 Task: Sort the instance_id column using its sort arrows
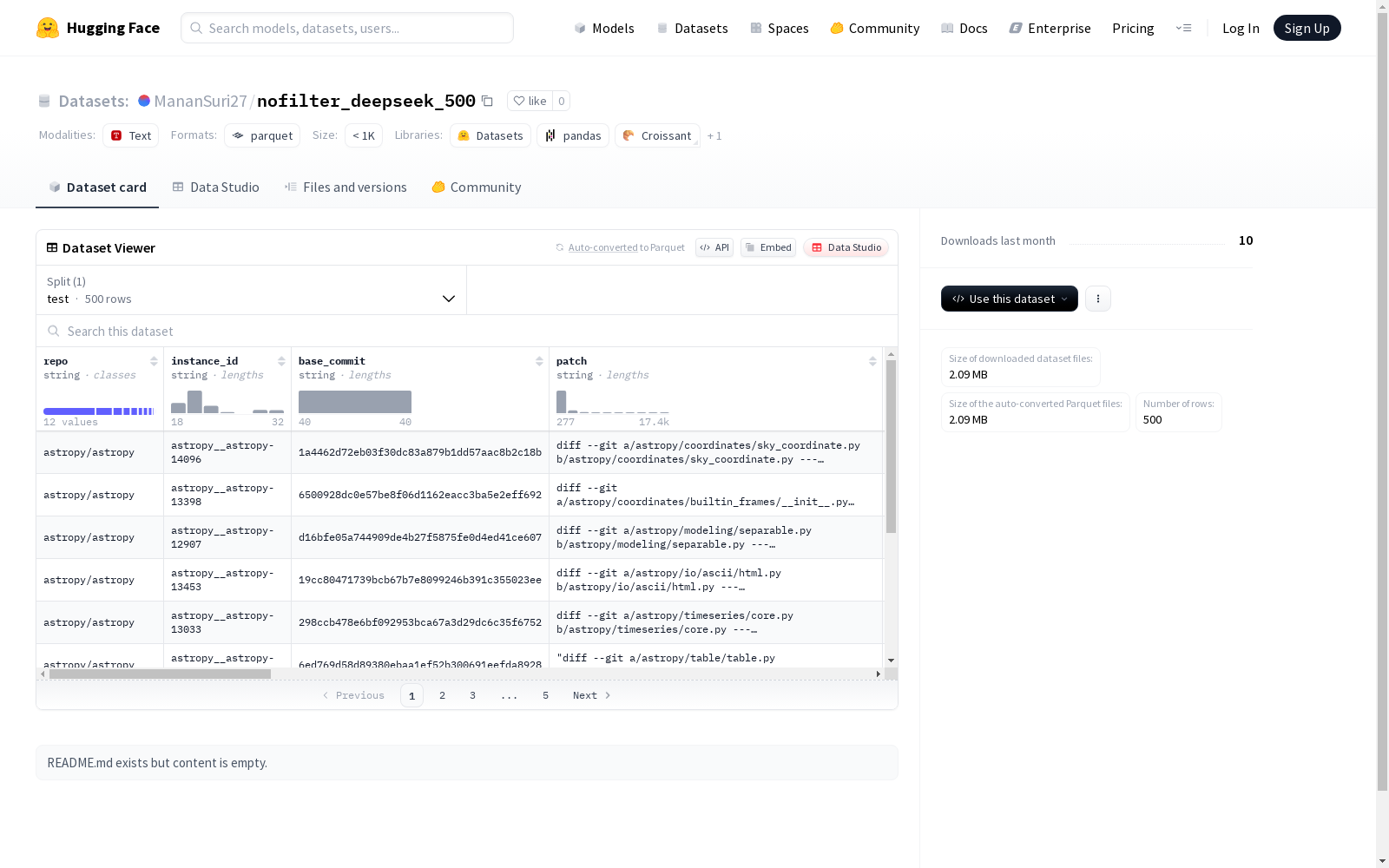click(x=281, y=361)
